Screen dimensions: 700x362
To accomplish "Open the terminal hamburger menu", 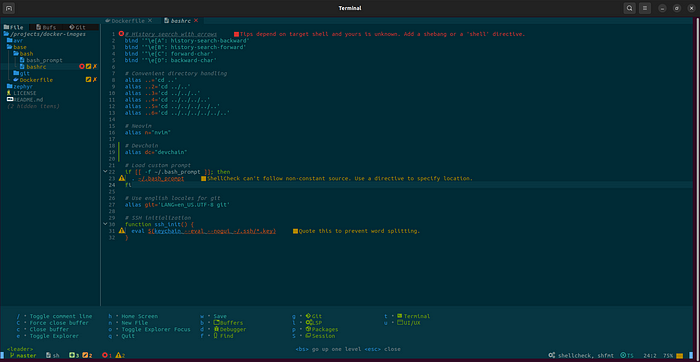I will tap(644, 8).
